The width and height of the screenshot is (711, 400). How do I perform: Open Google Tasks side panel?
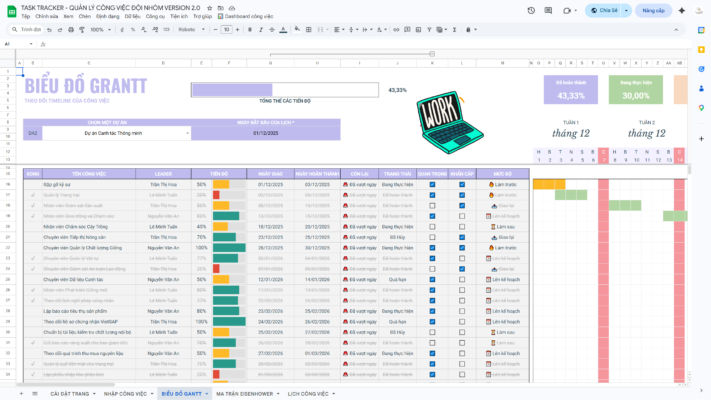[x=701, y=69]
